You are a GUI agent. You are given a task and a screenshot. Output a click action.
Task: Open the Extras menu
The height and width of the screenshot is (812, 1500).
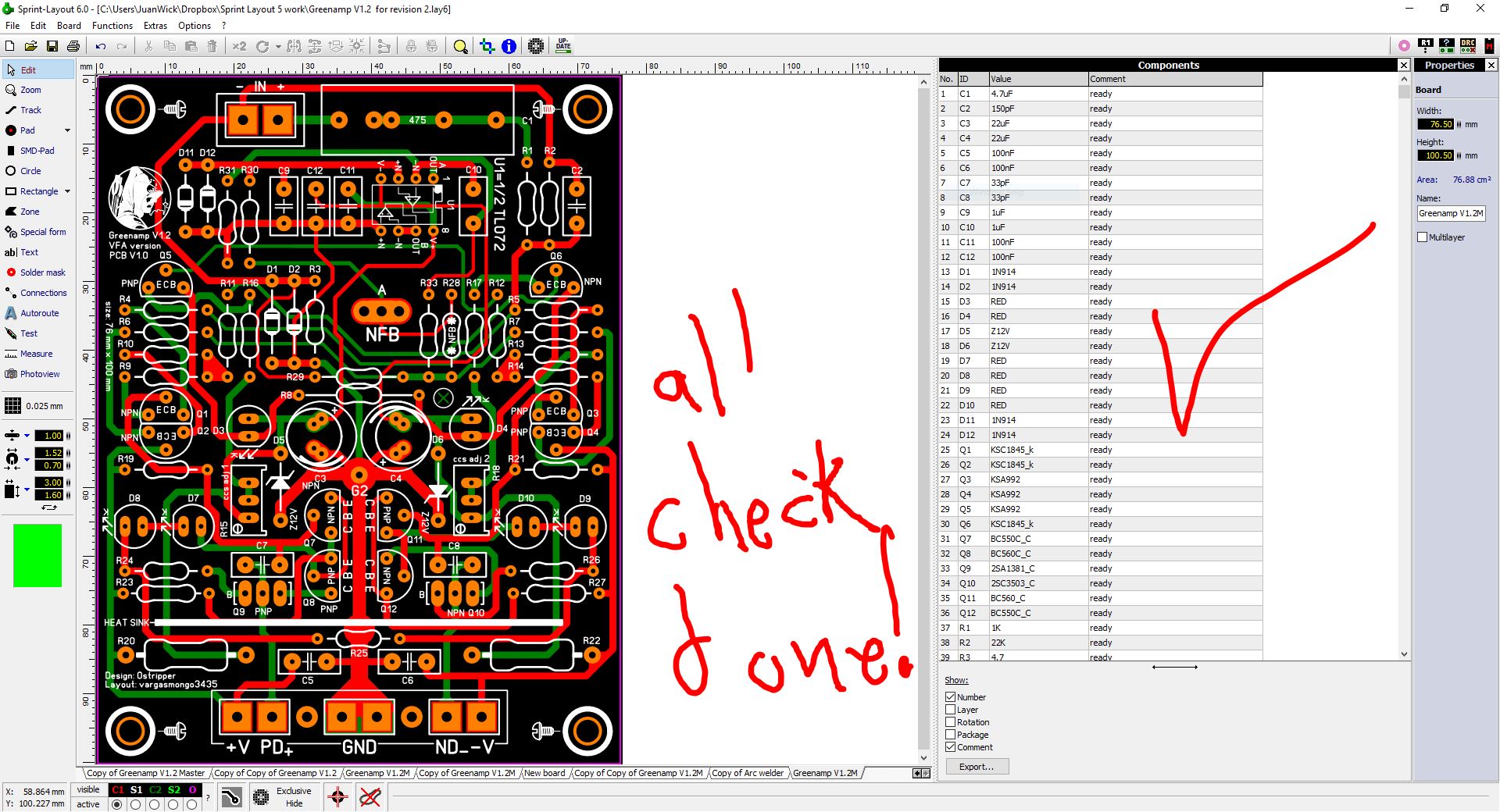click(x=155, y=26)
